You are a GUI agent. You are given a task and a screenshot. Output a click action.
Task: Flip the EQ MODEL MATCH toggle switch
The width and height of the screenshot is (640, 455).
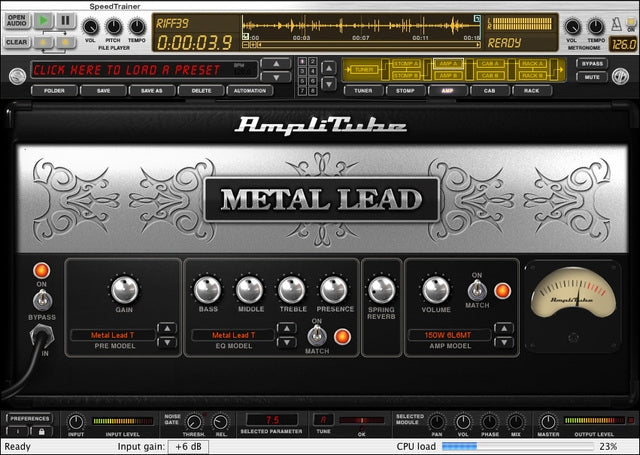[x=316, y=336]
